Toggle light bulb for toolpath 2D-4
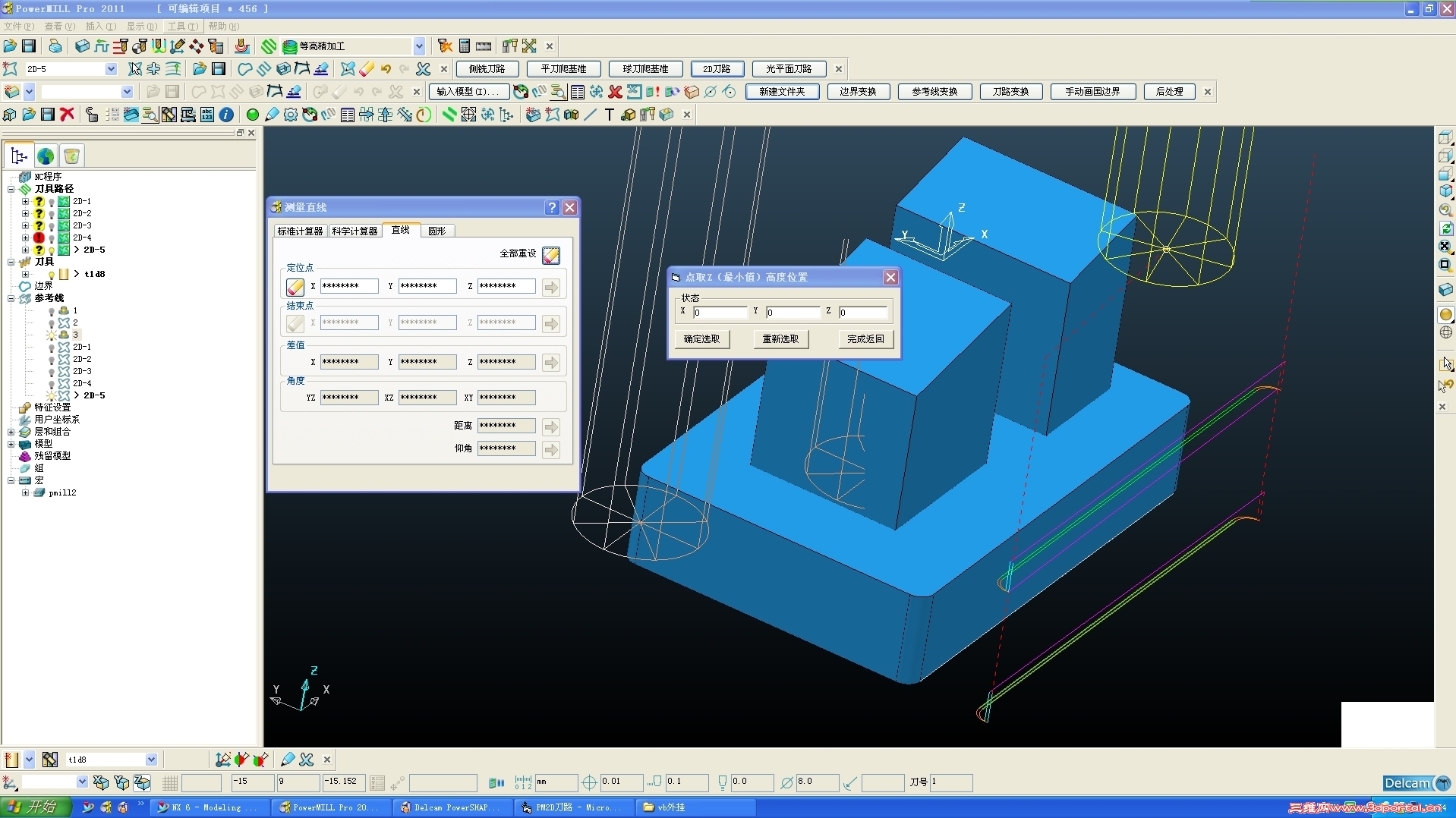The image size is (1456, 818). tap(52, 239)
